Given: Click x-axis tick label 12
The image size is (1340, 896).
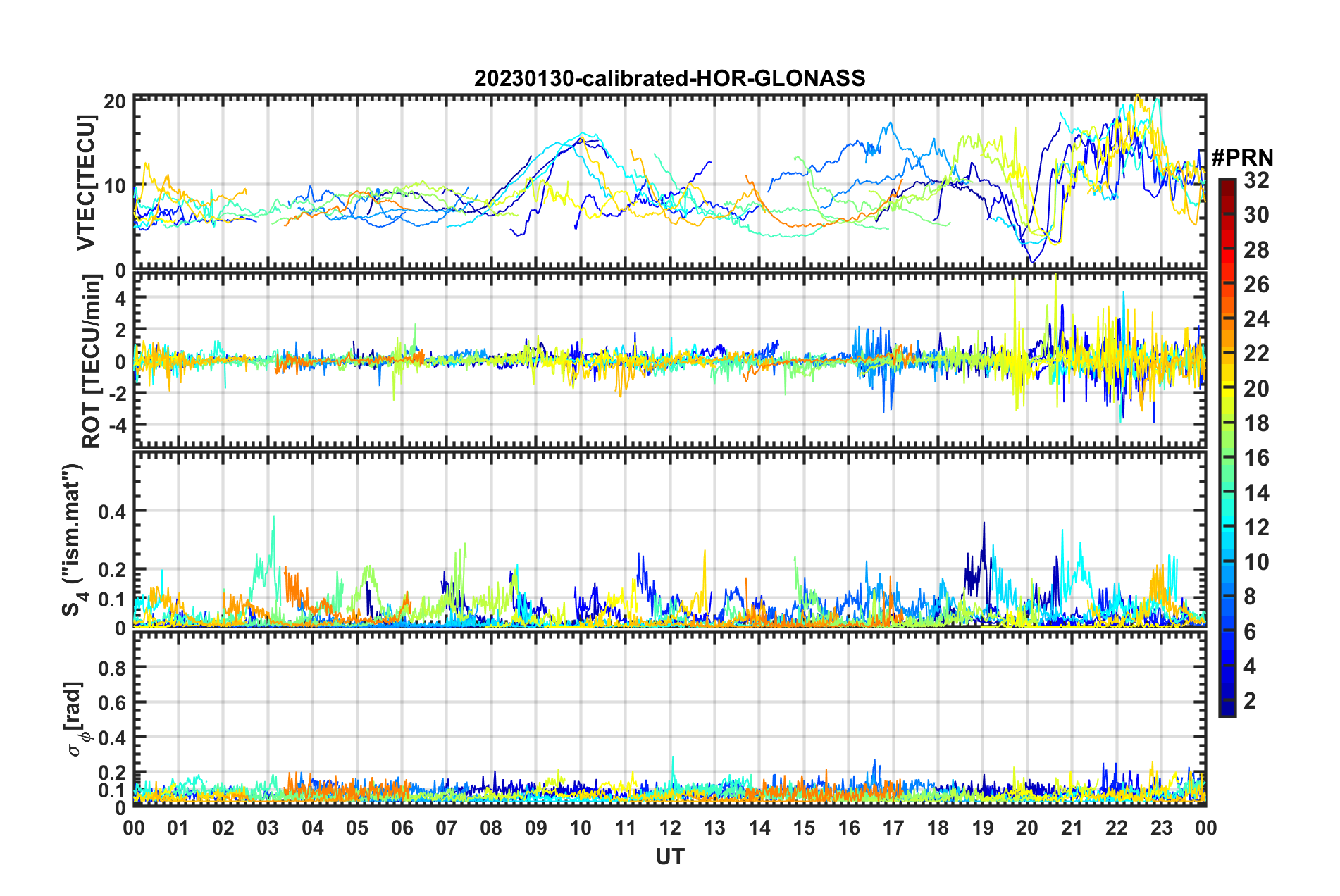Looking at the screenshot, I should pos(670,828).
